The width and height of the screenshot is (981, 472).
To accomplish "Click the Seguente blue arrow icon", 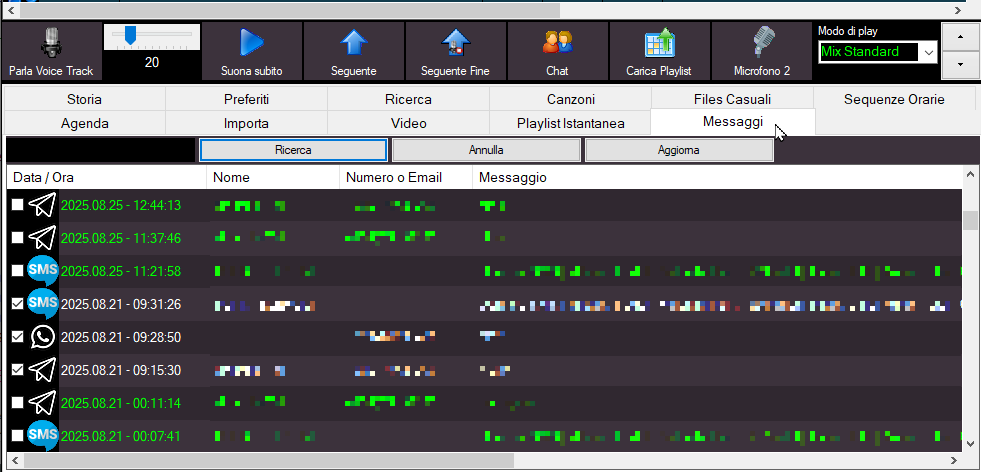I will pyautogui.click(x=354, y=44).
